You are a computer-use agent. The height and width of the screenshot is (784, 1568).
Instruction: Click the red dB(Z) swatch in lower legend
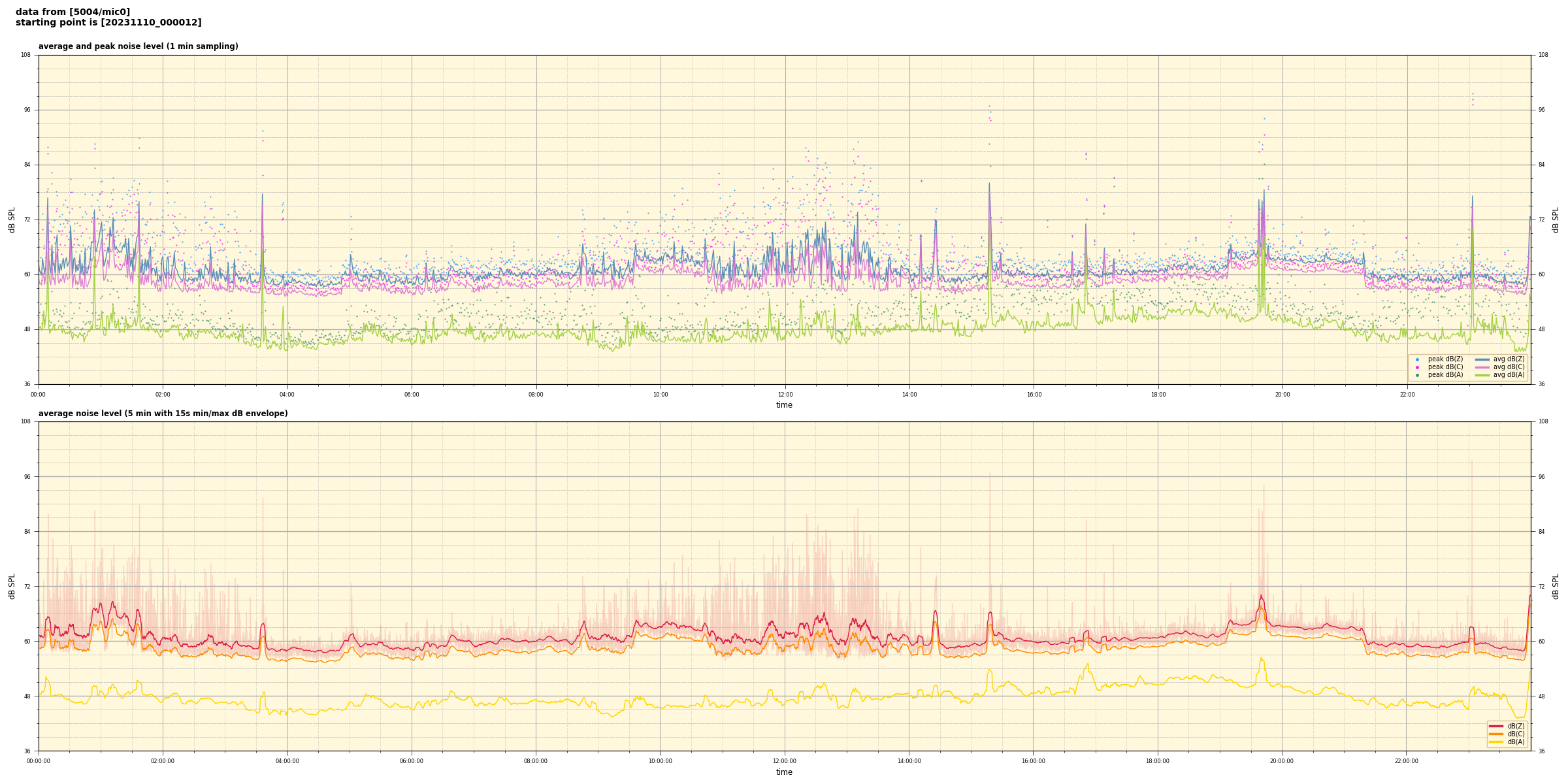(x=1496, y=726)
